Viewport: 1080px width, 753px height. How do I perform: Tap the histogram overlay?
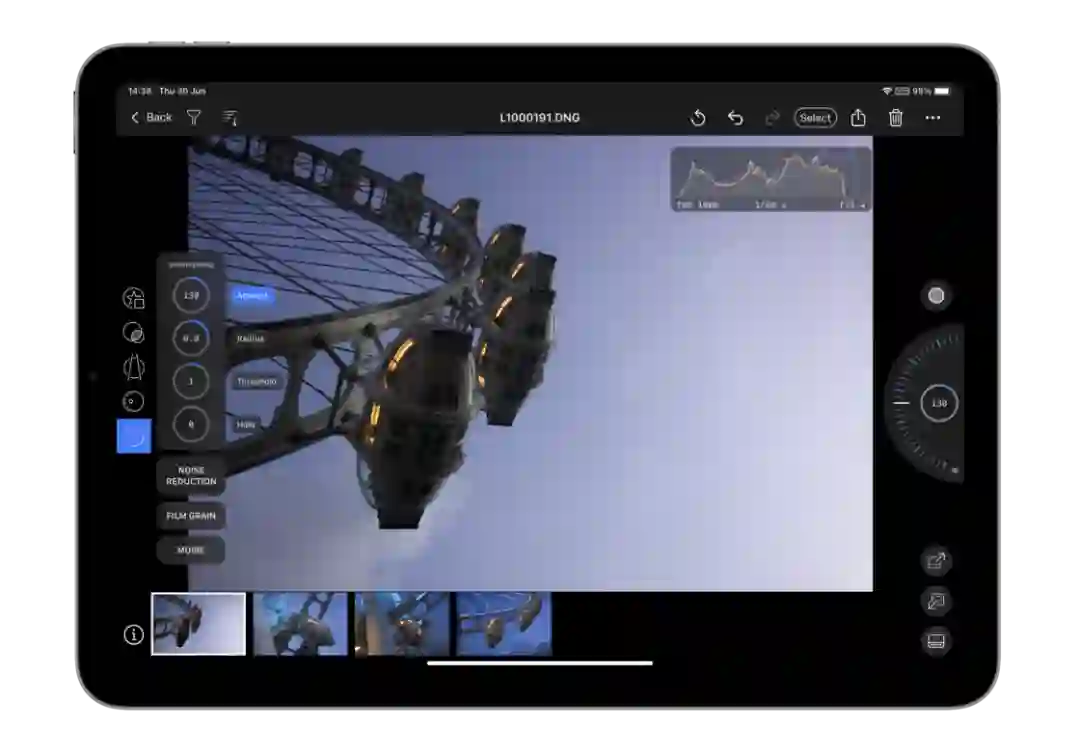point(771,178)
